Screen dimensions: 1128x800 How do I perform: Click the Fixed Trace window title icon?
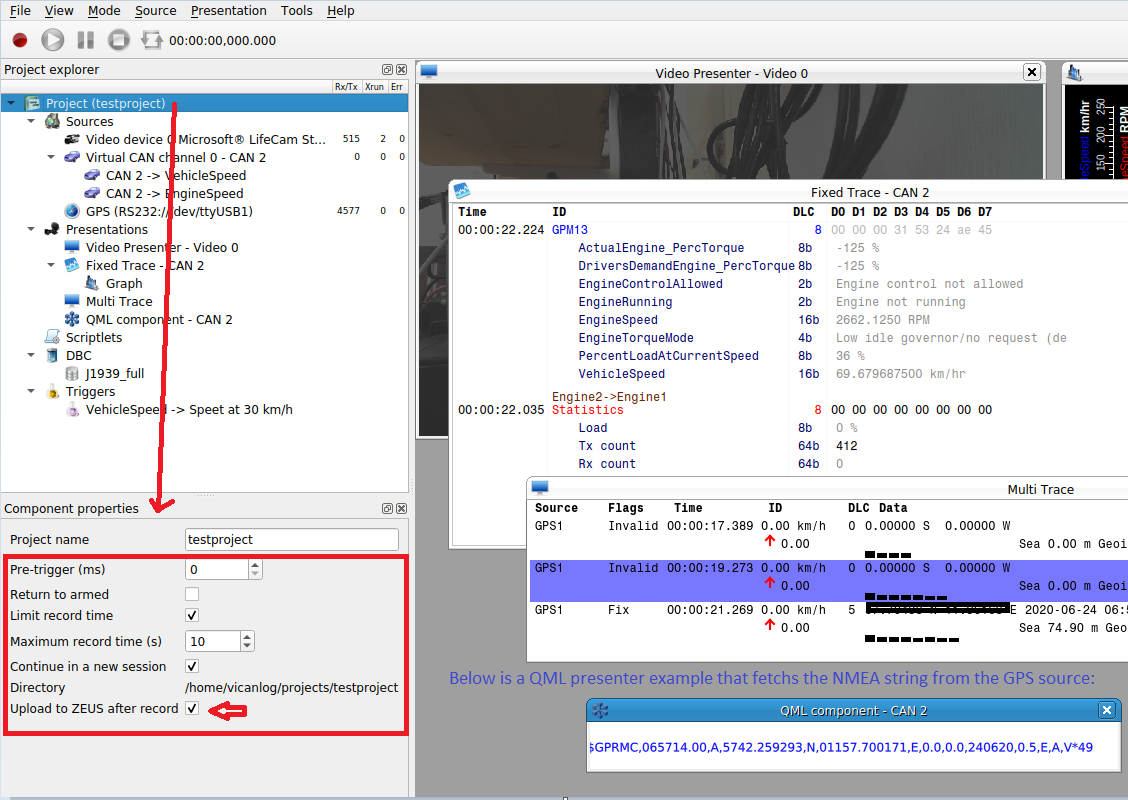click(x=462, y=191)
